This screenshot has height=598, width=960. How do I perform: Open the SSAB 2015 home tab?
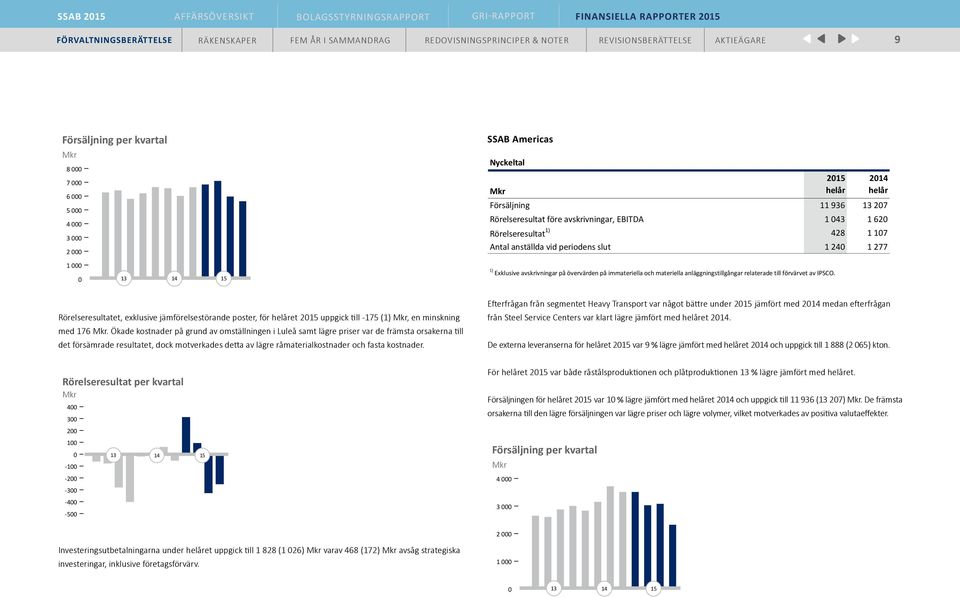81,17
